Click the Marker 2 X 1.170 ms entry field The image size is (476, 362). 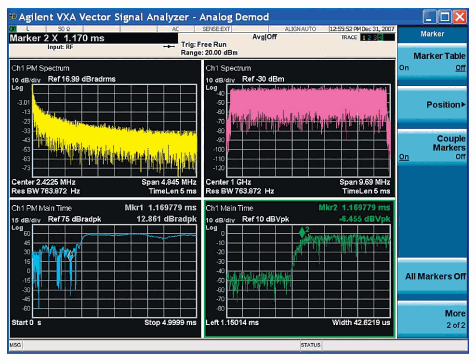[x=93, y=38]
